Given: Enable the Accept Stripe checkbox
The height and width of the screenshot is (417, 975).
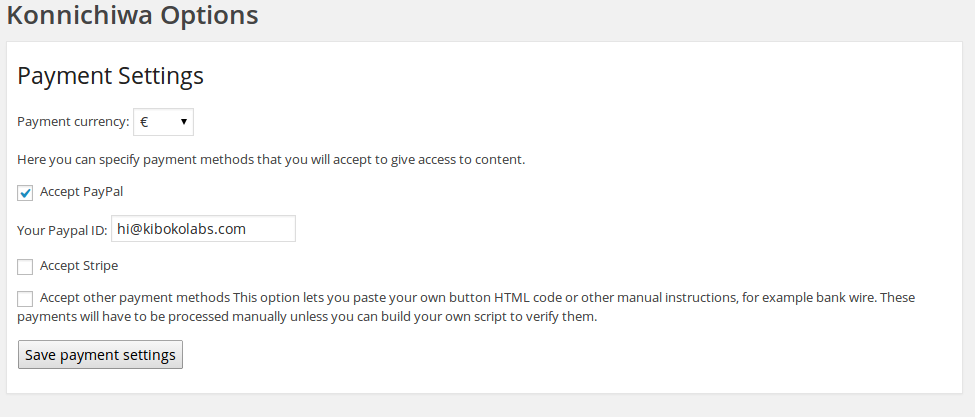Looking at the screenshot, I should pos(25,266).
